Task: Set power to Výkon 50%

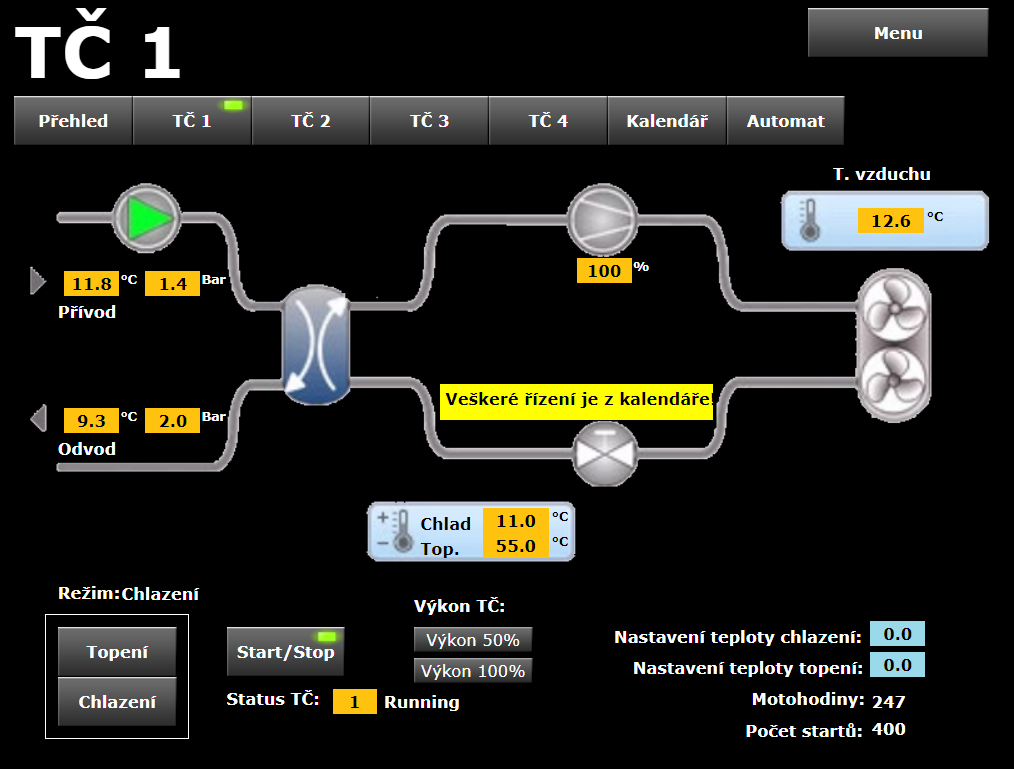Action: [472, 640]
